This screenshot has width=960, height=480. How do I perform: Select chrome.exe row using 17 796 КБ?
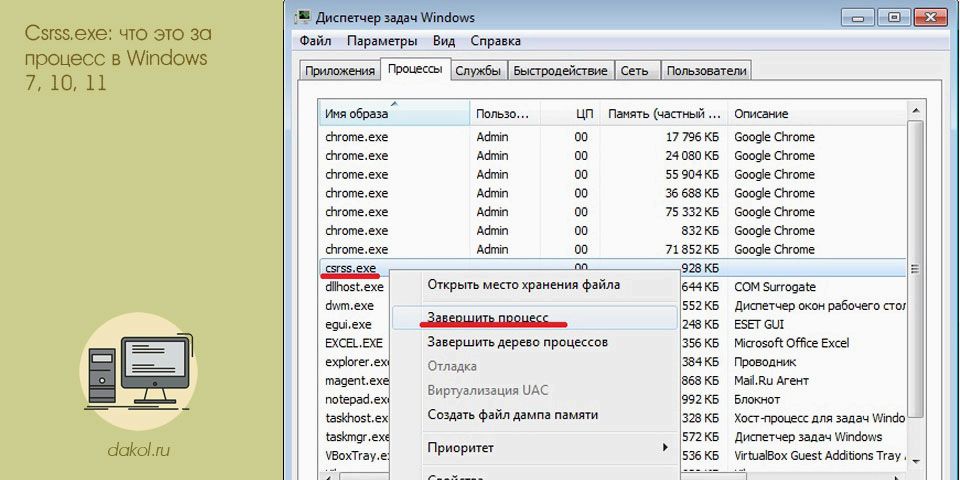pyautogui.click(x=612, y=137)
